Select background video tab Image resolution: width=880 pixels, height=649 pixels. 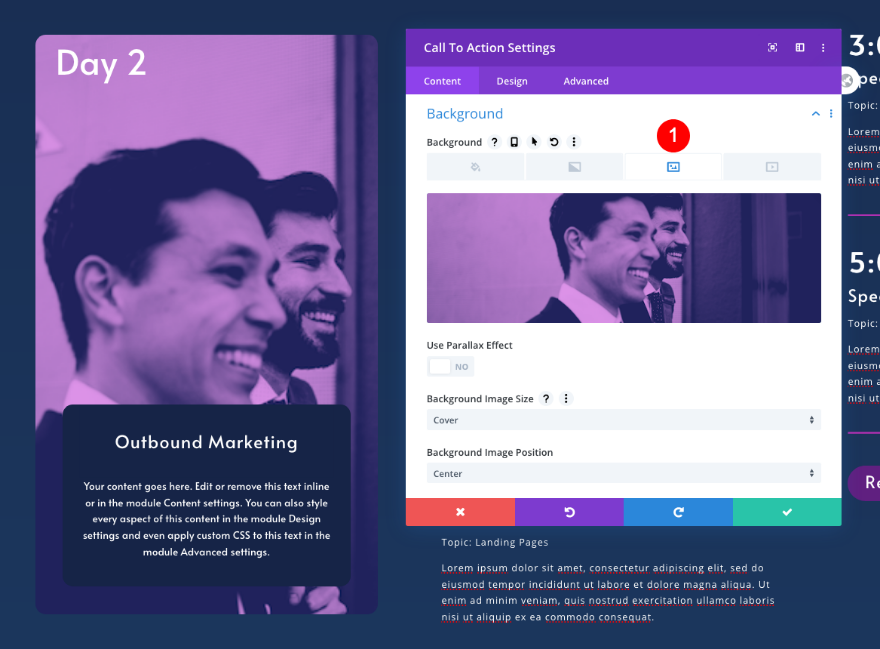point(772,167)
